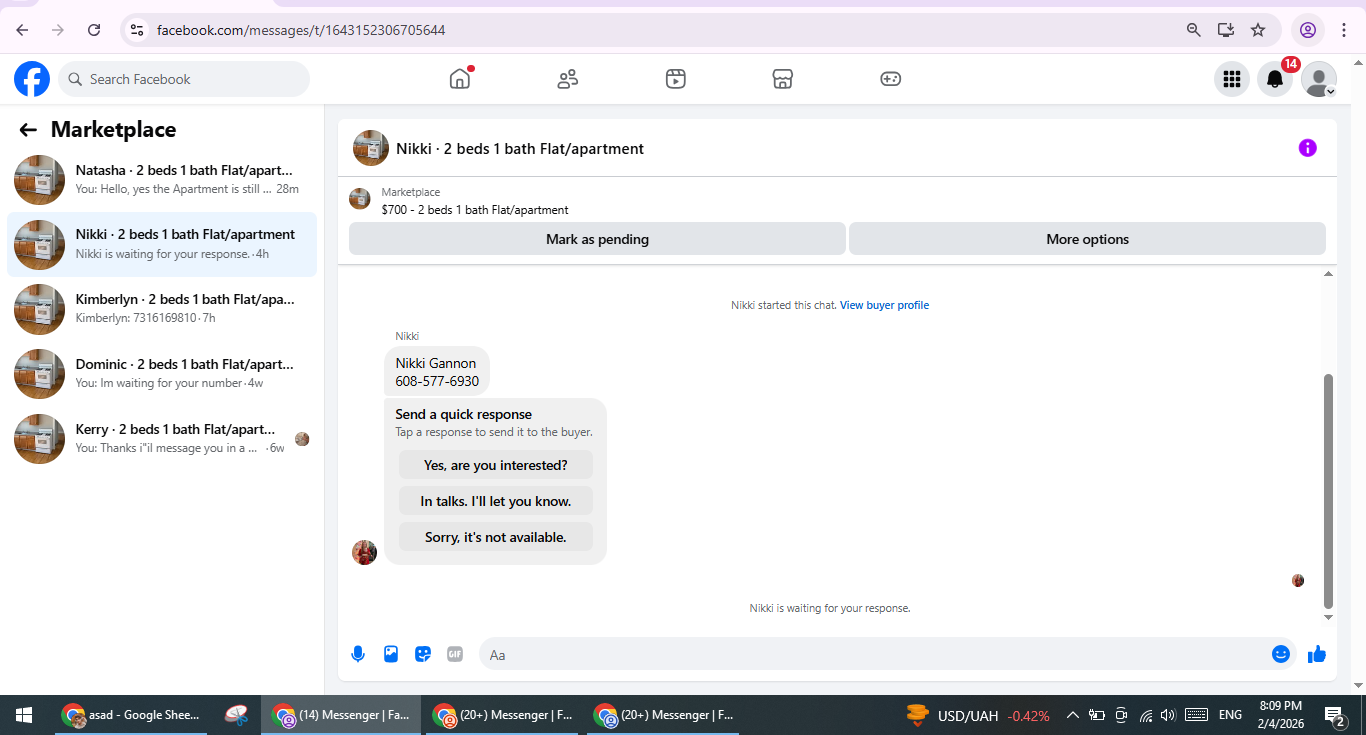The image size is (1366, 735).
Task: Open Nikki conversation in list
Action: coord(162,244)
